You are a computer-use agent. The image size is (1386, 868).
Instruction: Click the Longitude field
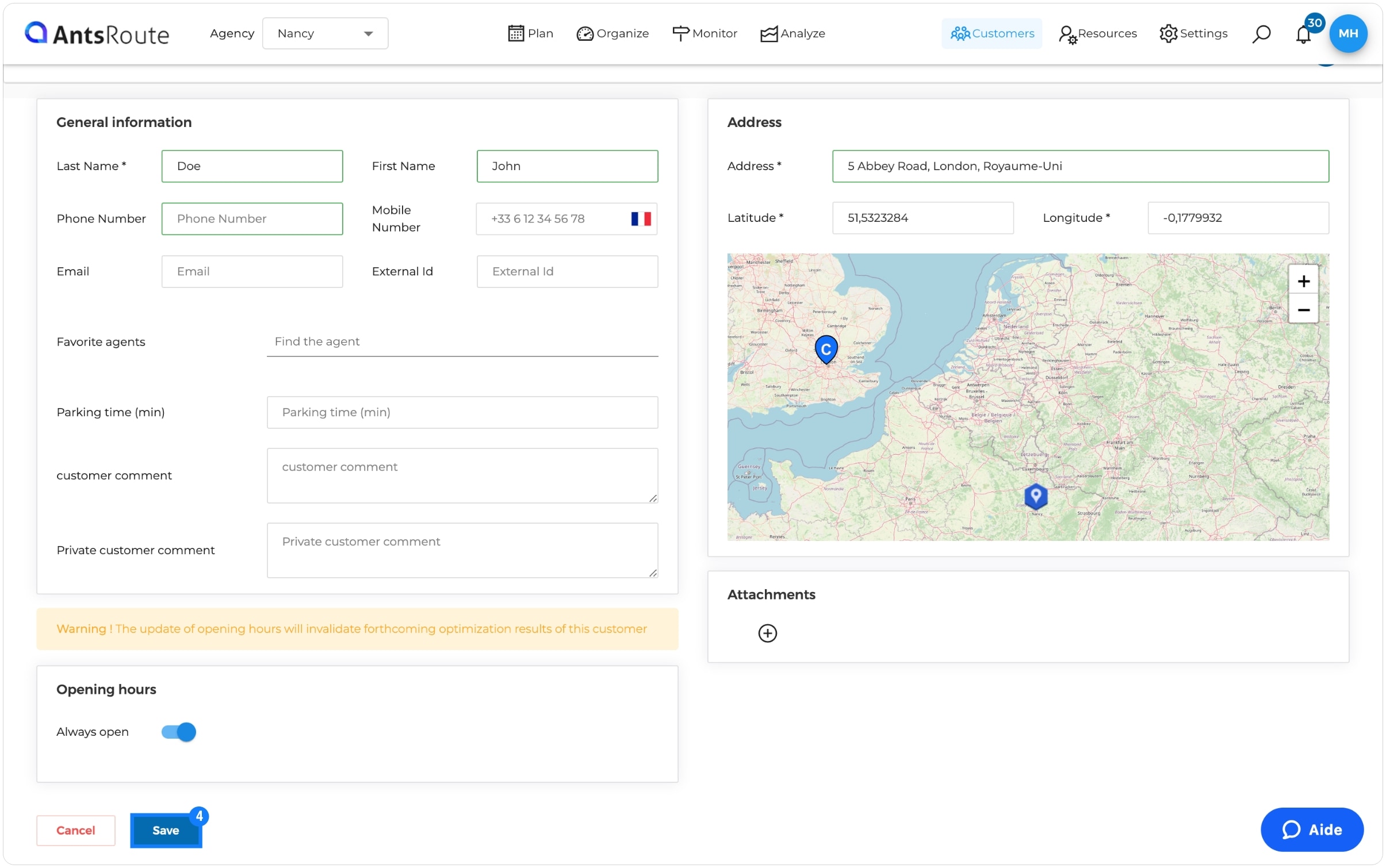(x=1238, y=218)
